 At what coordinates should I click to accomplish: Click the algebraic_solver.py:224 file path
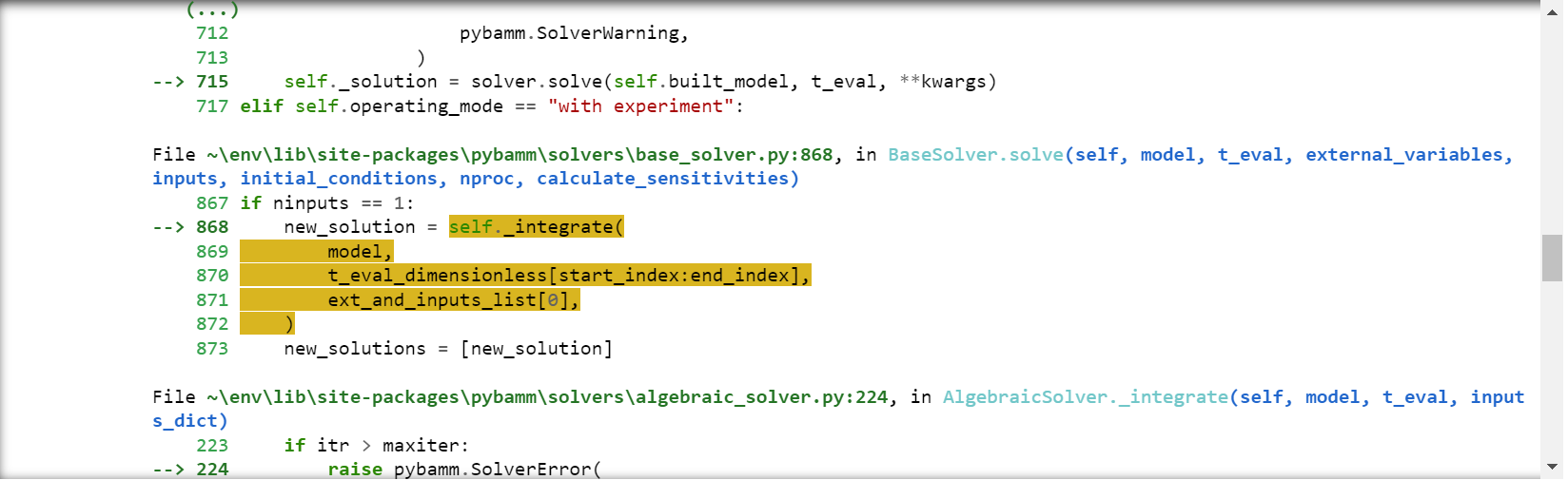547,397
